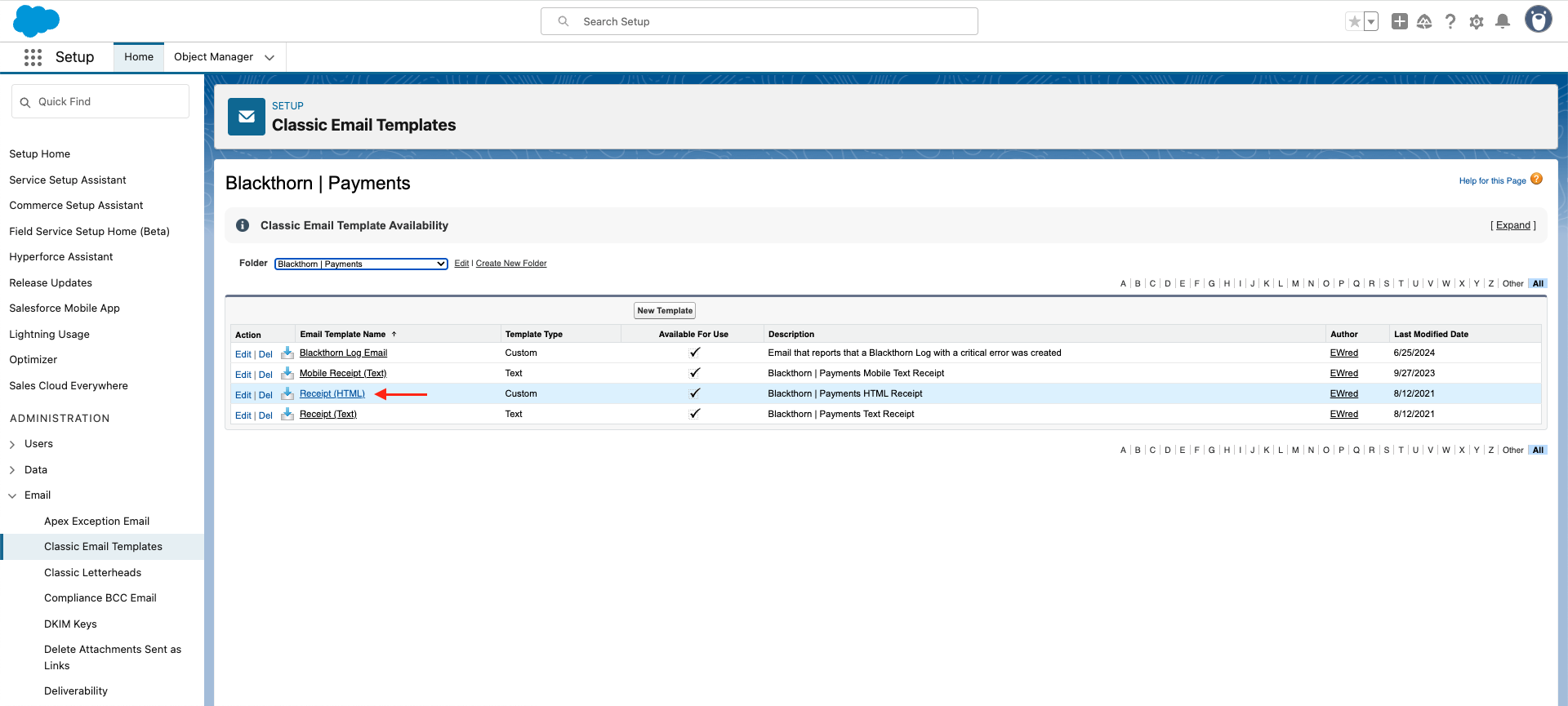Open the Blackthorn Log Email template

343,353
